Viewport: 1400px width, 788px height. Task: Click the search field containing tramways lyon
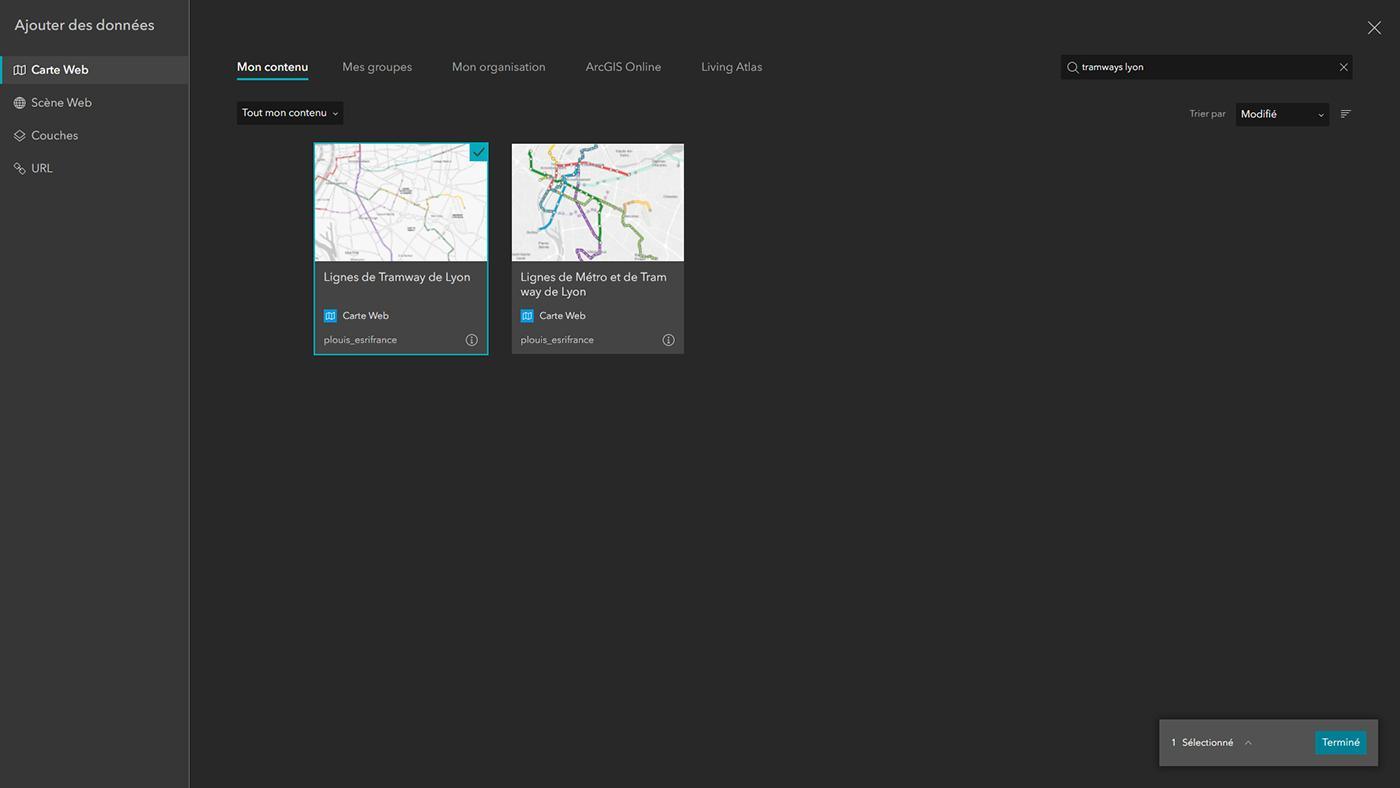(x=1206, y=67)
